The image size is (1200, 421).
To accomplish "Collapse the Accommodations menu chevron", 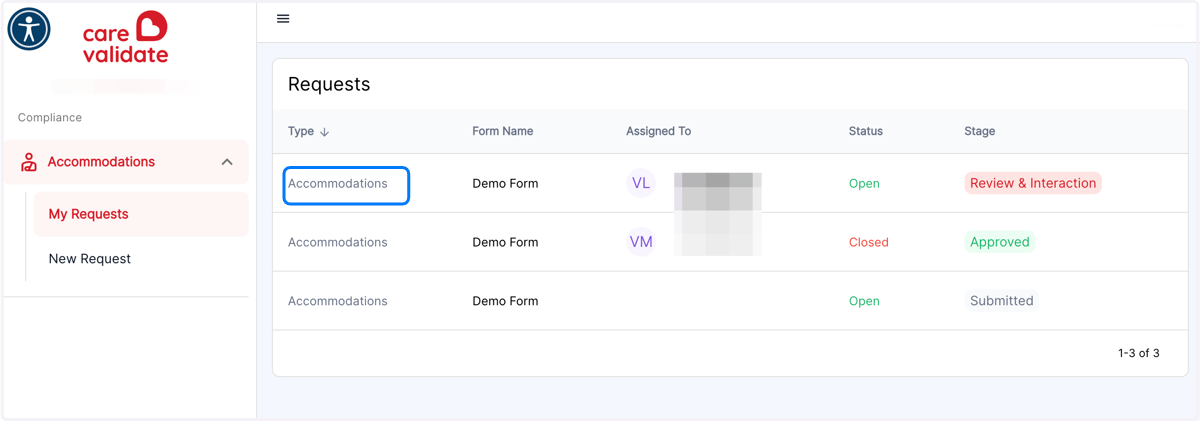I will [x=227, y=162].
